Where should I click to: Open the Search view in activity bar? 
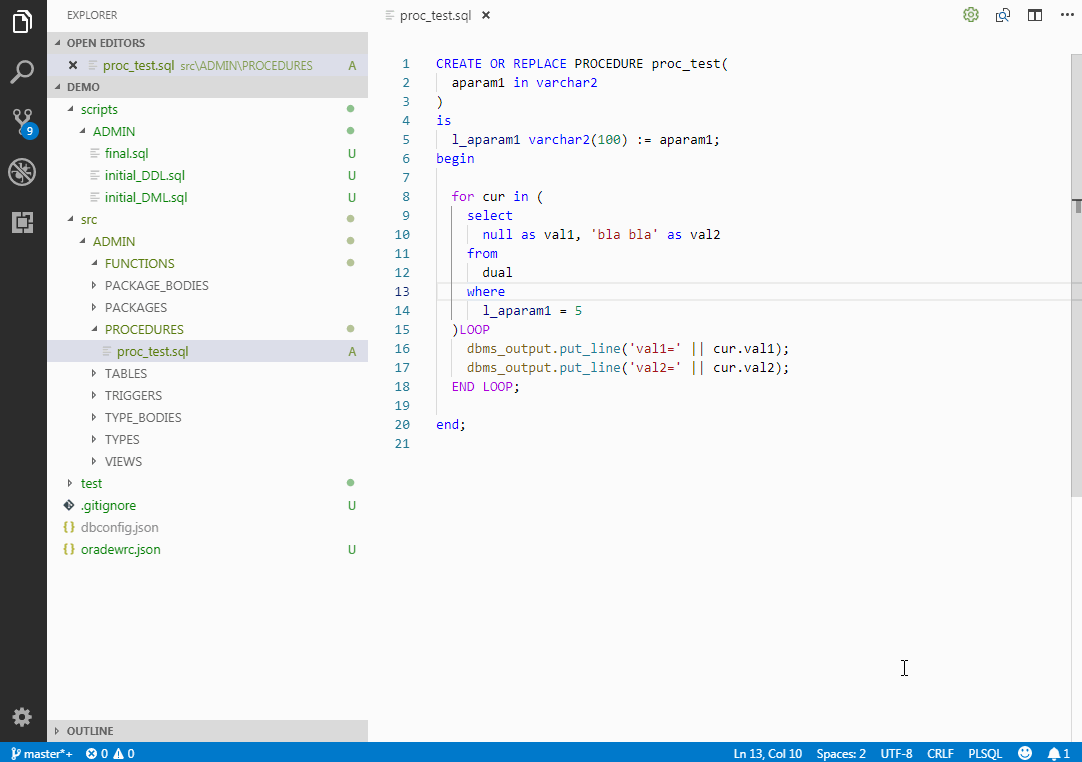pos(22,71)
